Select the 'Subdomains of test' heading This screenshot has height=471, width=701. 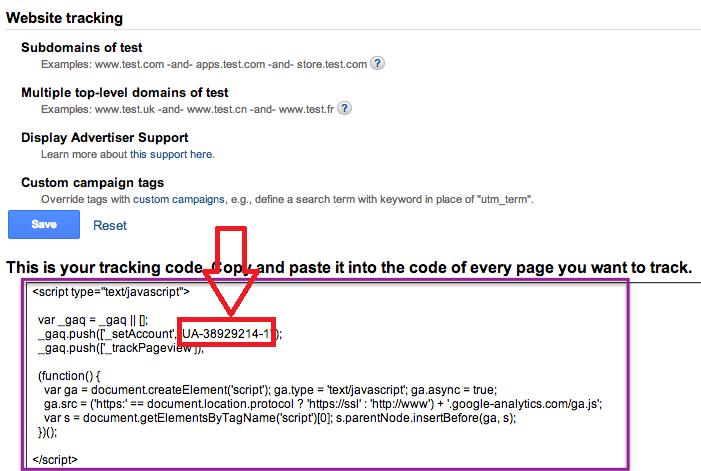tap(82, 47)
